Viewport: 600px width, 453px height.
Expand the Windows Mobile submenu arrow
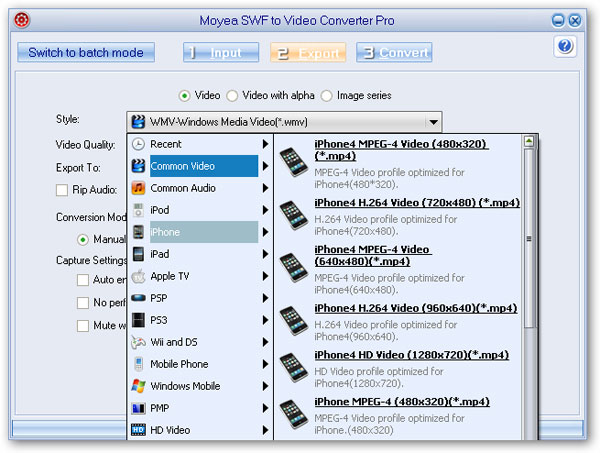click(265, 386)
